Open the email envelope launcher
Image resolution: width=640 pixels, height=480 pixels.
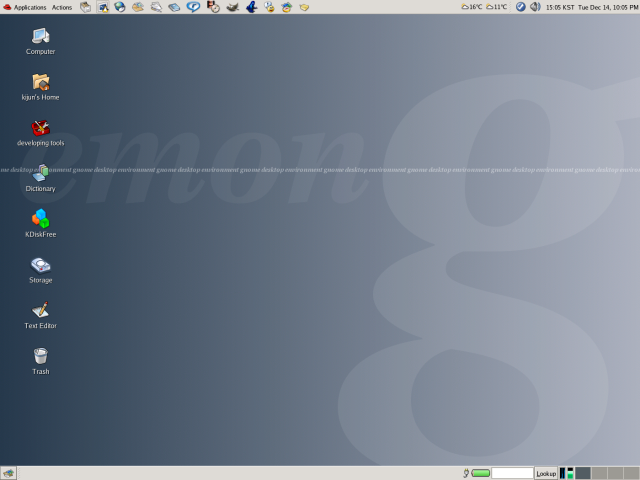[138, 7]
